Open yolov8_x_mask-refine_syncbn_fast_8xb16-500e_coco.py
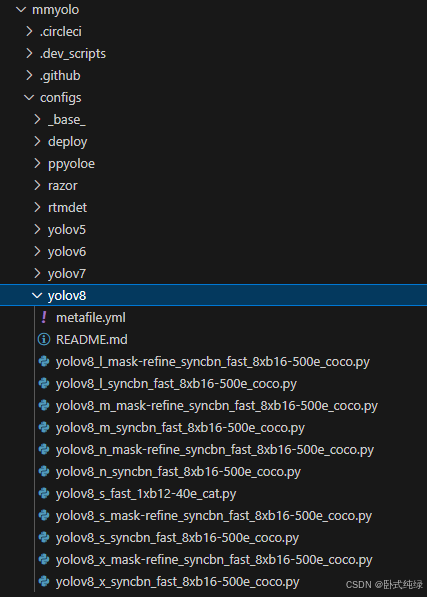The height and width of the screenshot is (597, 427). pyautogui.click(x=214, y=560)
